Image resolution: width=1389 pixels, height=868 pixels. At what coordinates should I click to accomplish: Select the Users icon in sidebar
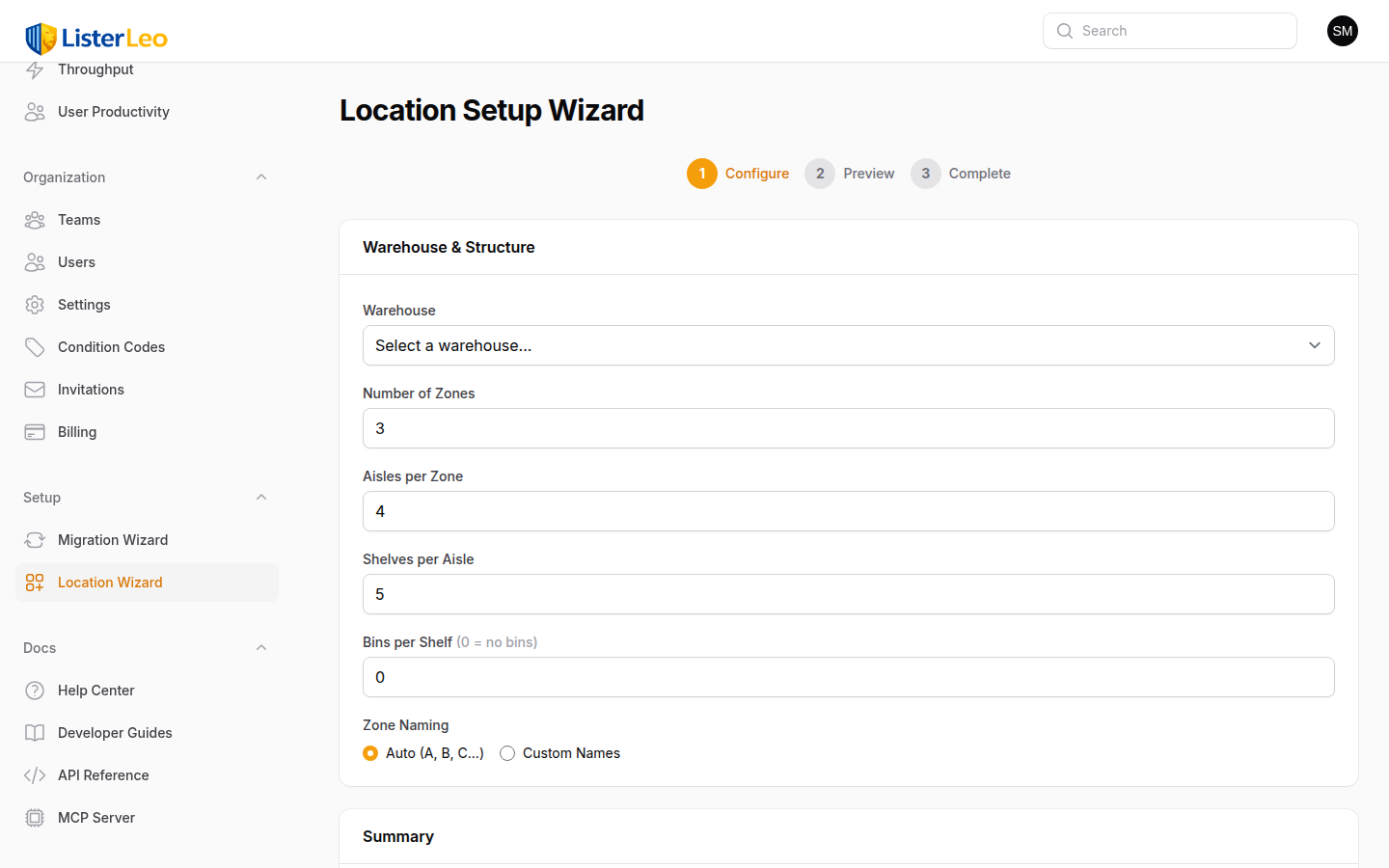35,262
